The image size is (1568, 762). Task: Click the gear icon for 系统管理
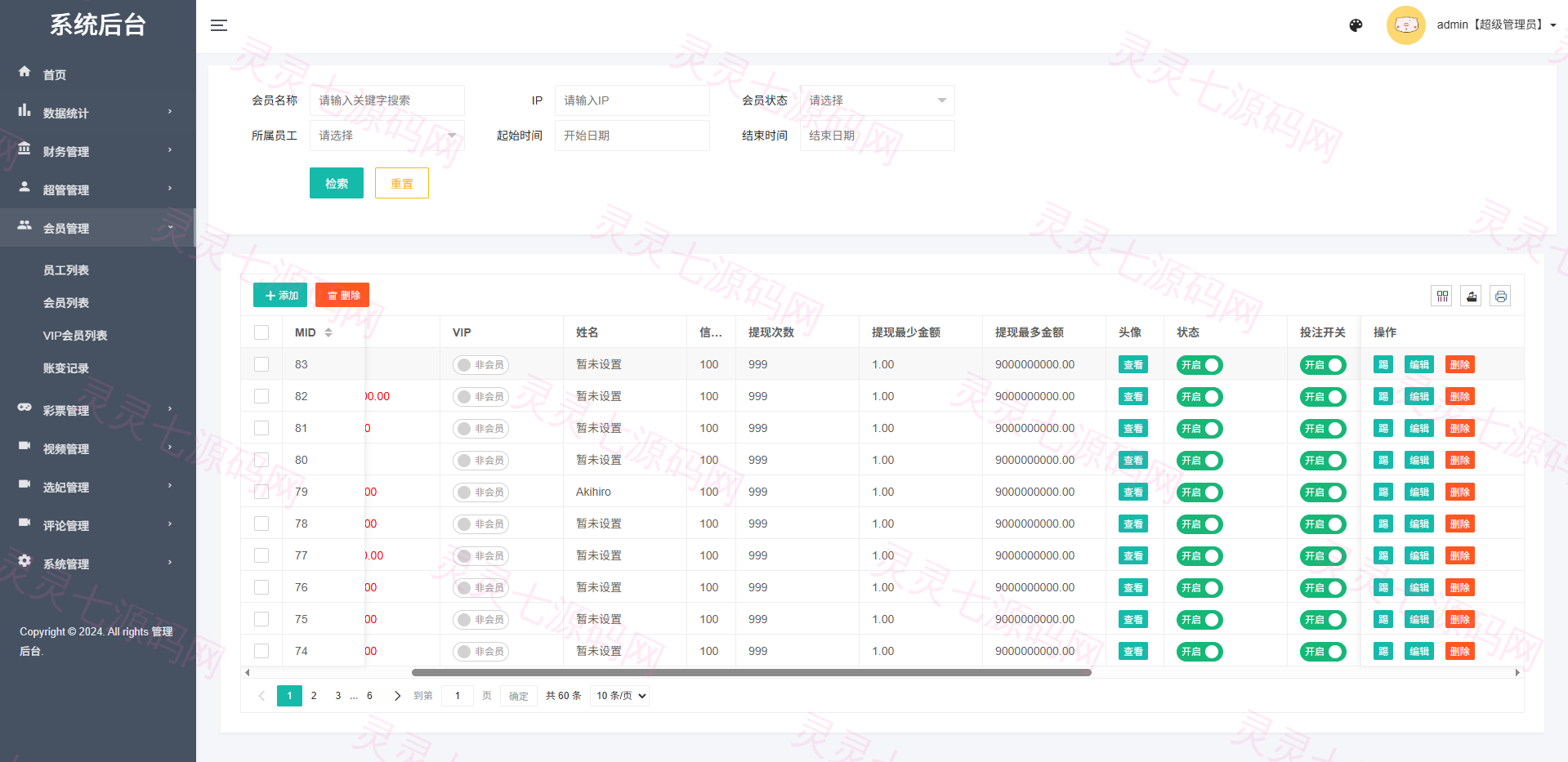pyautogui.click(x=25, y=561)
